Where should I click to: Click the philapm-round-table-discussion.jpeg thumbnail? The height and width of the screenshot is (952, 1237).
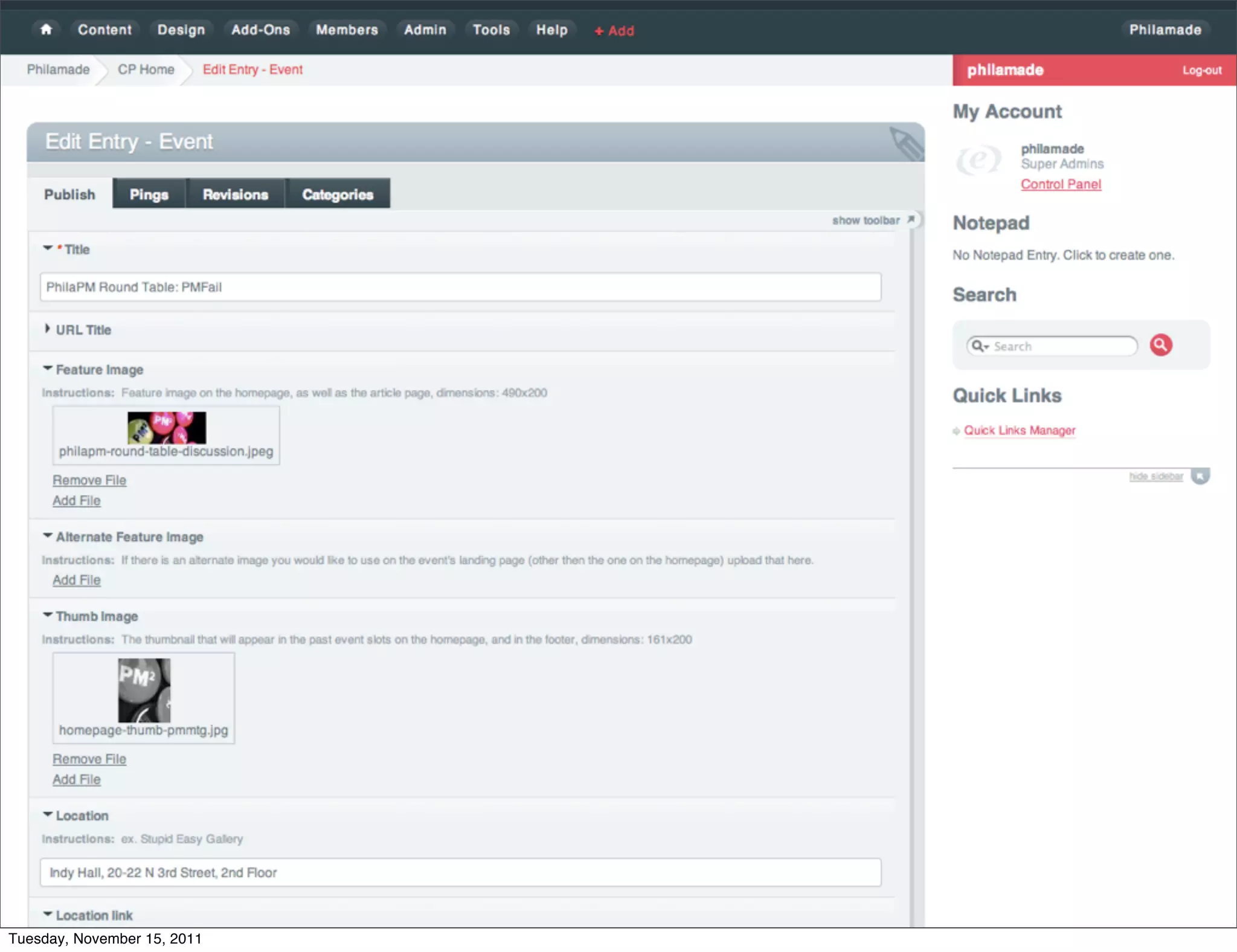click(x=166, y=428)
